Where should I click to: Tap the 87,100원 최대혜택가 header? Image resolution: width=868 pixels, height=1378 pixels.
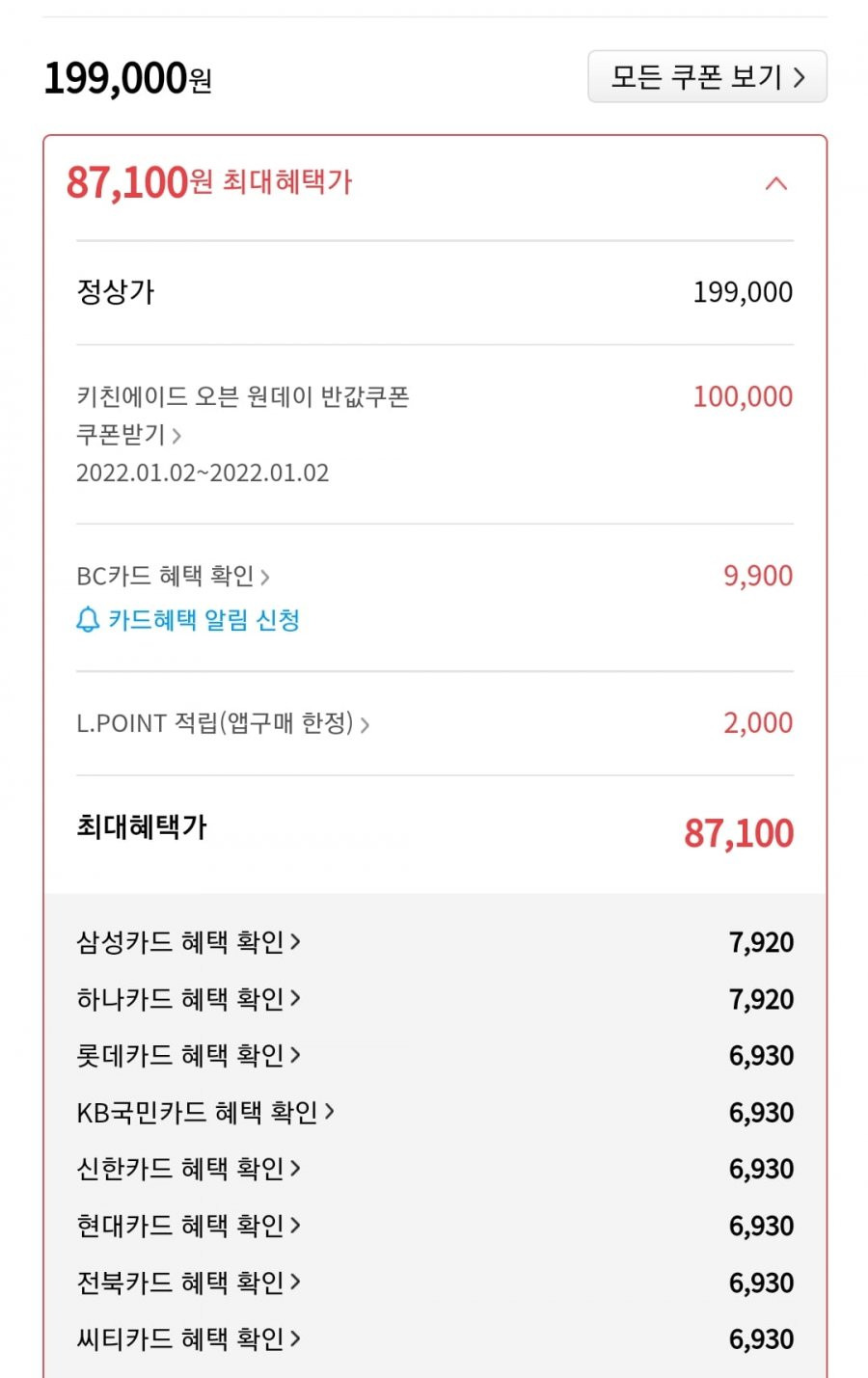(x=209, y=182)
